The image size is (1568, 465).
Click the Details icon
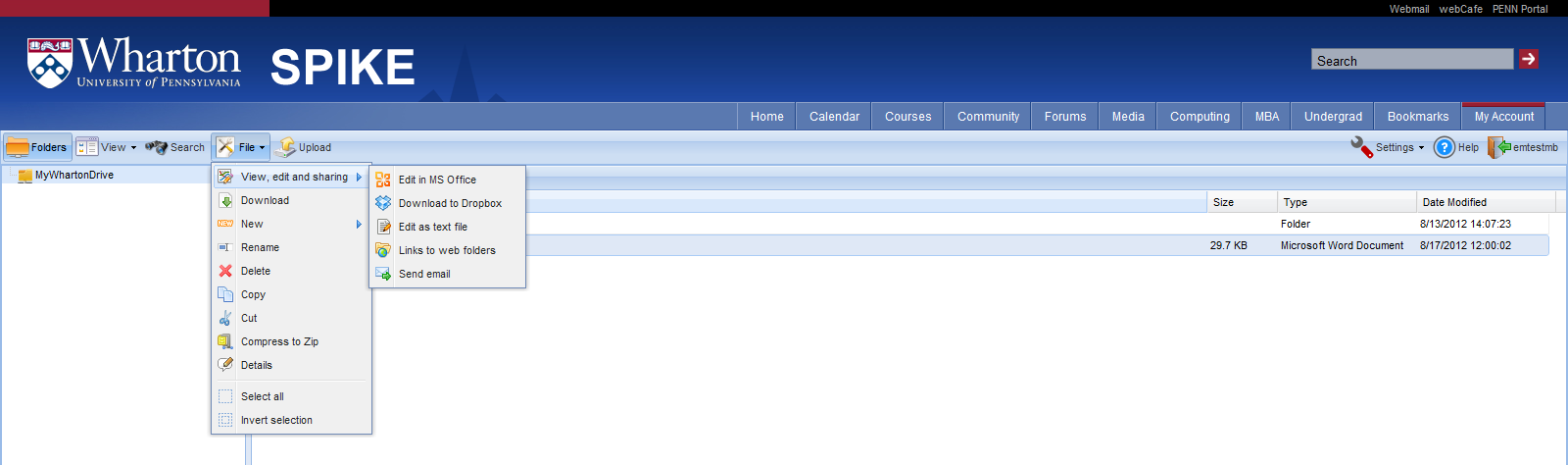point(225,365)
